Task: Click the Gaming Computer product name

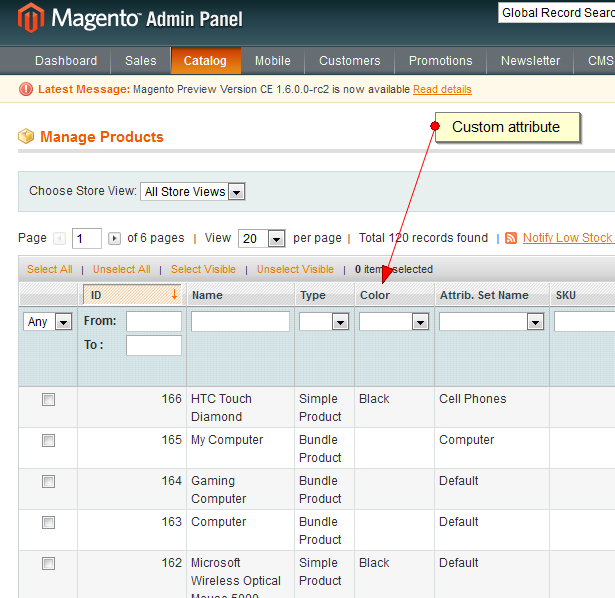Action: 218,489
